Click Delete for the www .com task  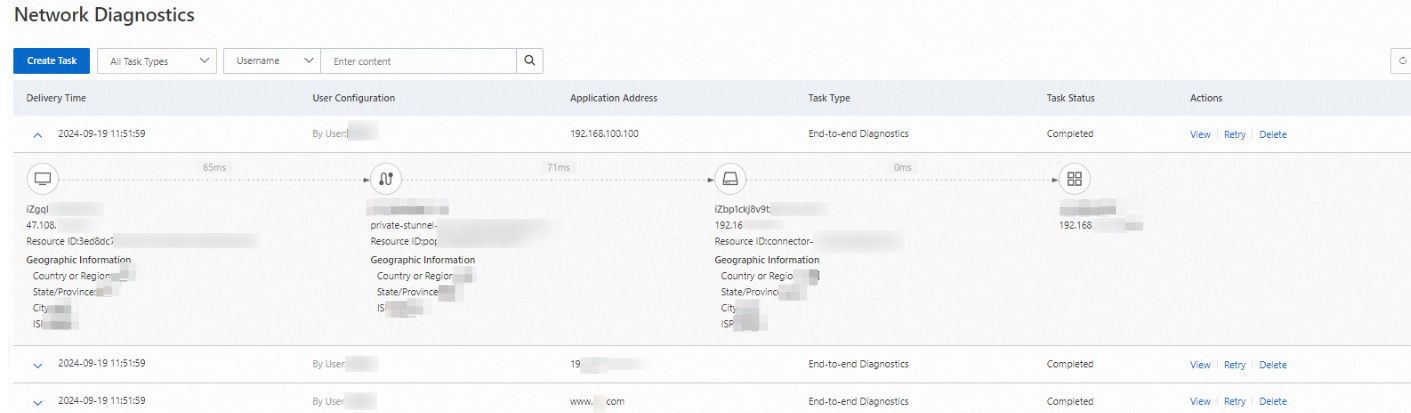[1273, 401]
